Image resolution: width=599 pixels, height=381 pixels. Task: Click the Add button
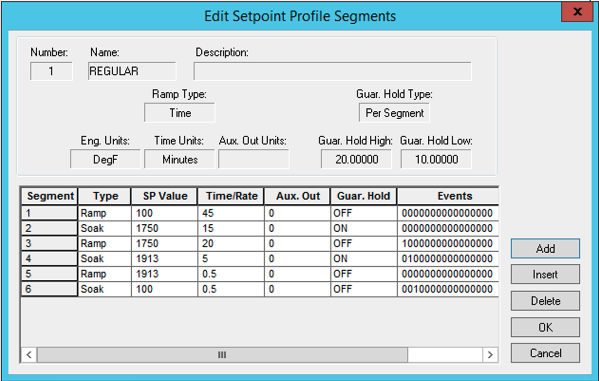point(545,249)
